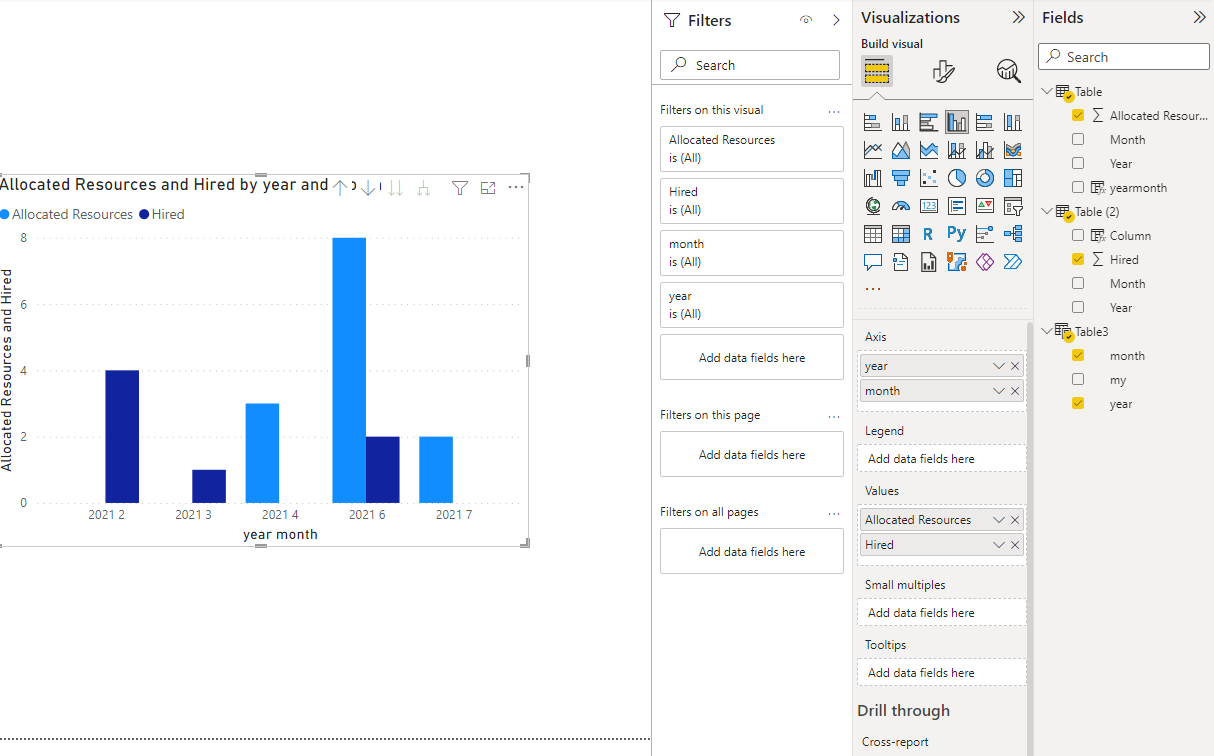Select the 100% stacked bar chart visualization
1214x756 pixels.
[x=985, y=122]
